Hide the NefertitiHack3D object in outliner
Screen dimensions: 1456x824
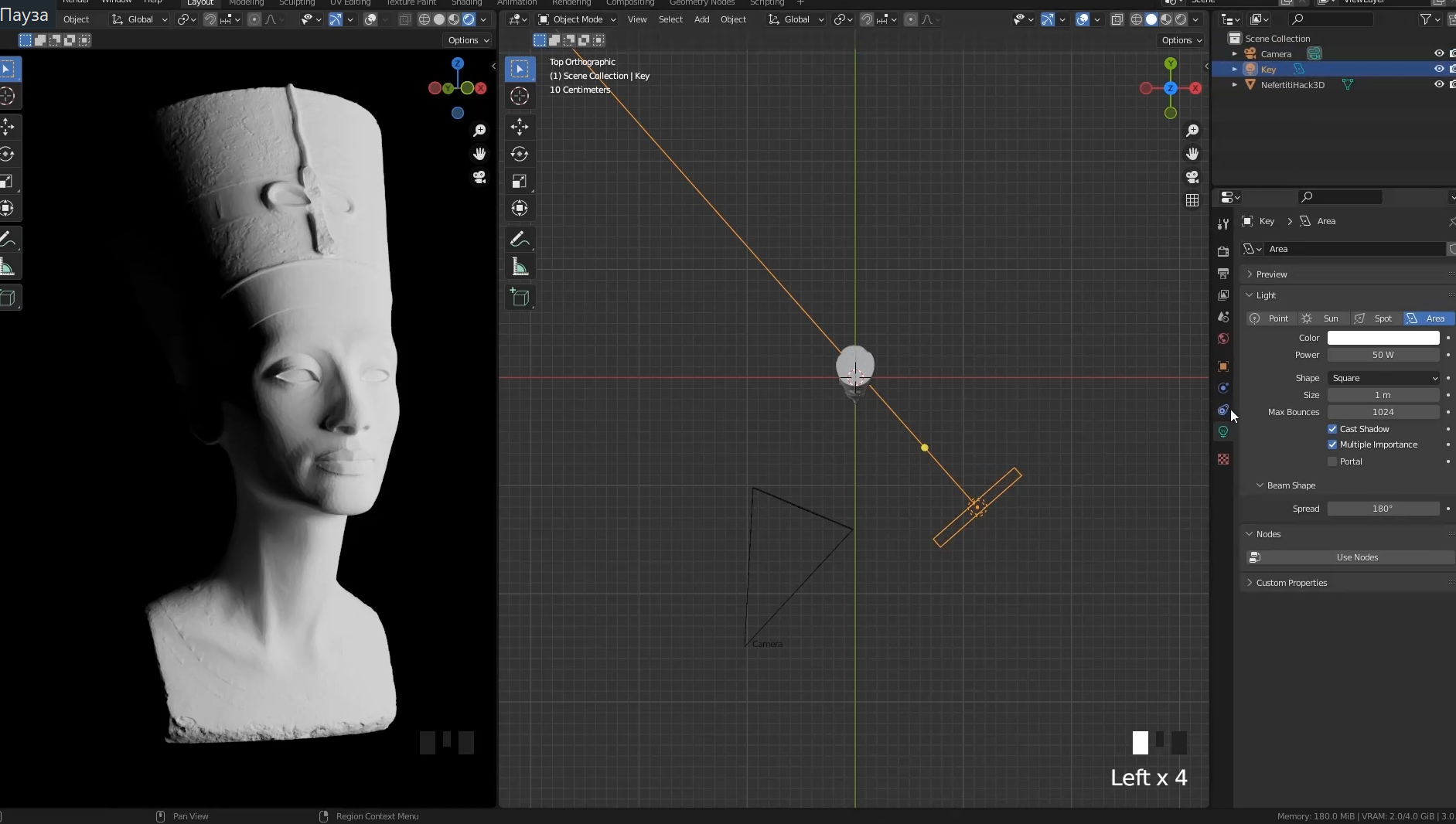1438,84
